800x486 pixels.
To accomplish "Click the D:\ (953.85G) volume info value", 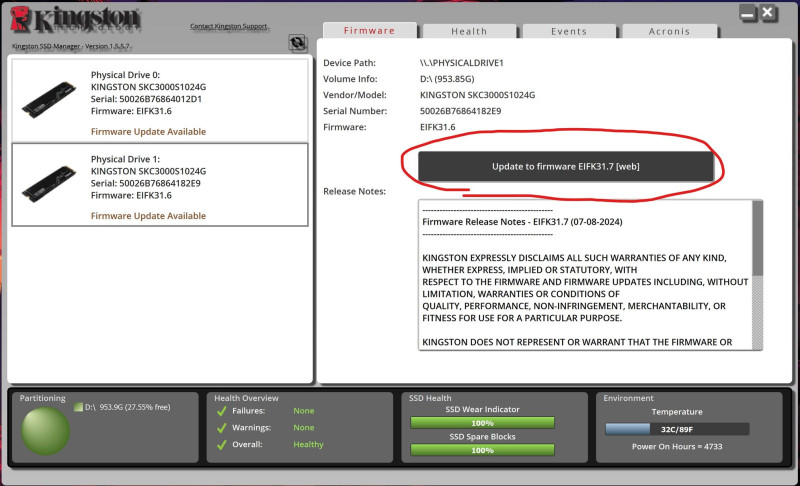I will [x=447, y=79].
